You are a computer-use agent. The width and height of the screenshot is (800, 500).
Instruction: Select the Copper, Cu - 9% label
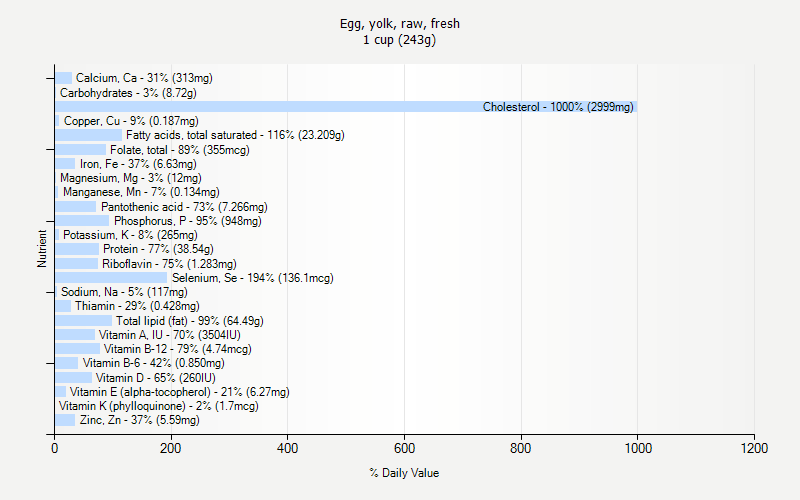pyautogui.click(x=131, y=121)
